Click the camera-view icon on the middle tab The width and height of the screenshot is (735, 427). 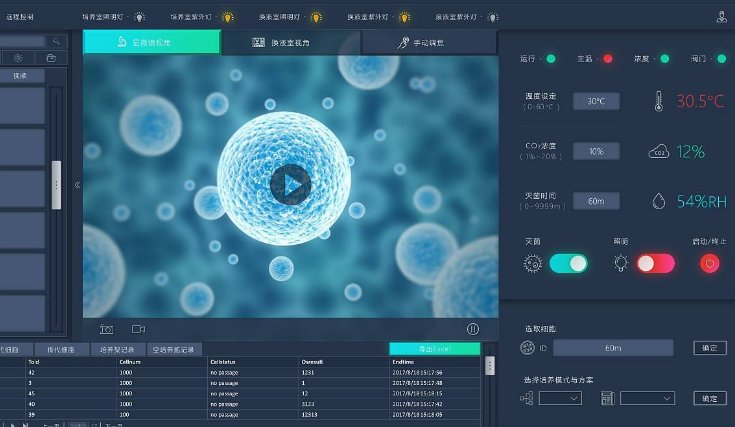(259, 43)
